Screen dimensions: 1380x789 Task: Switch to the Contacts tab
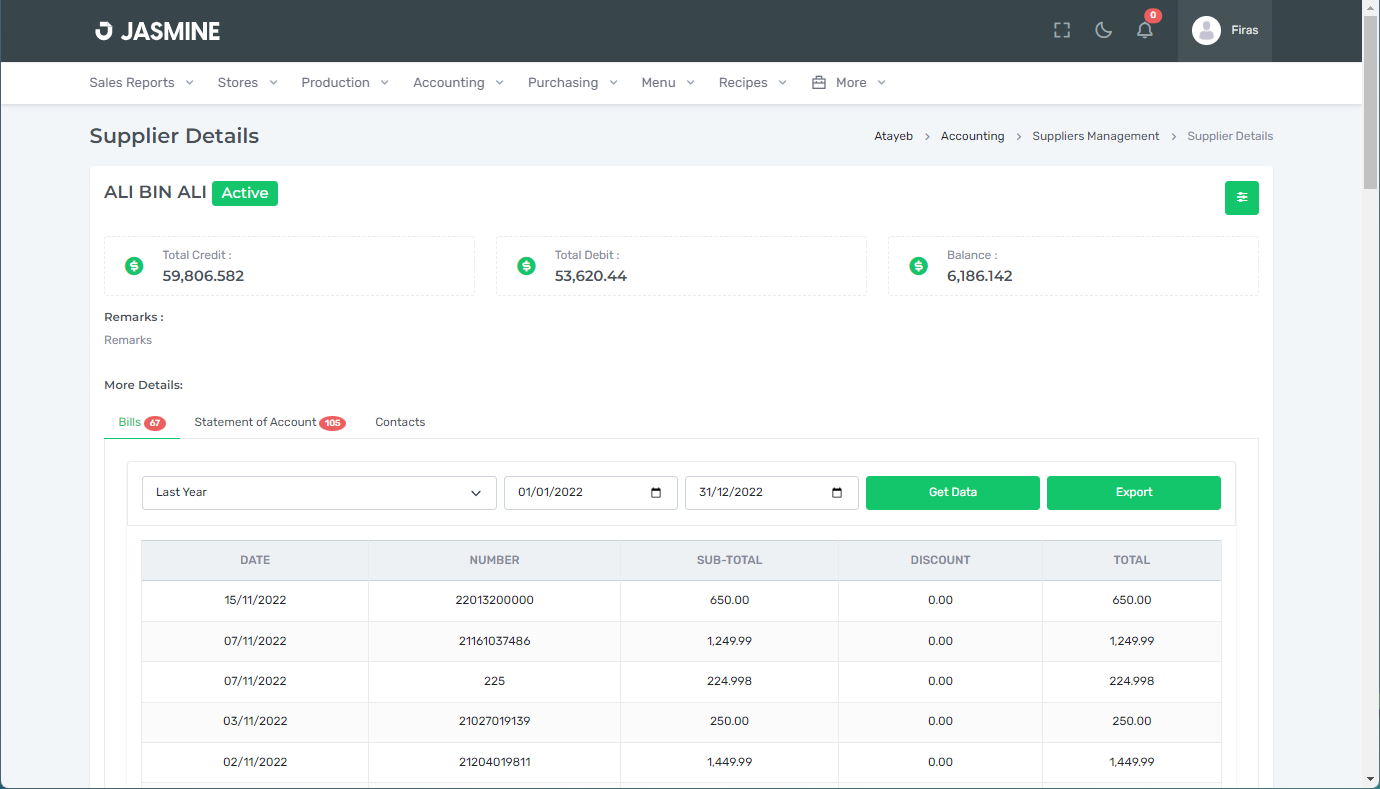pos(400,422)
